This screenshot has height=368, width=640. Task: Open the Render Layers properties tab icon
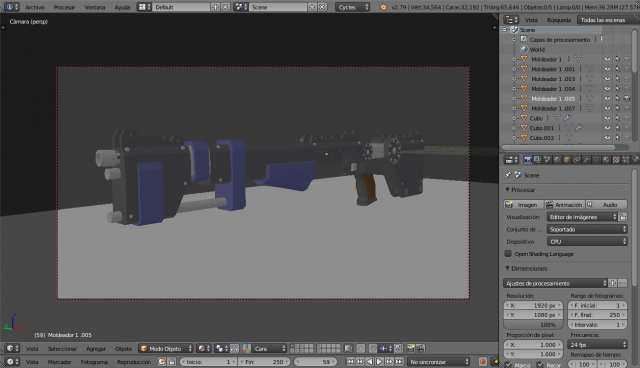tap(538, 160)
